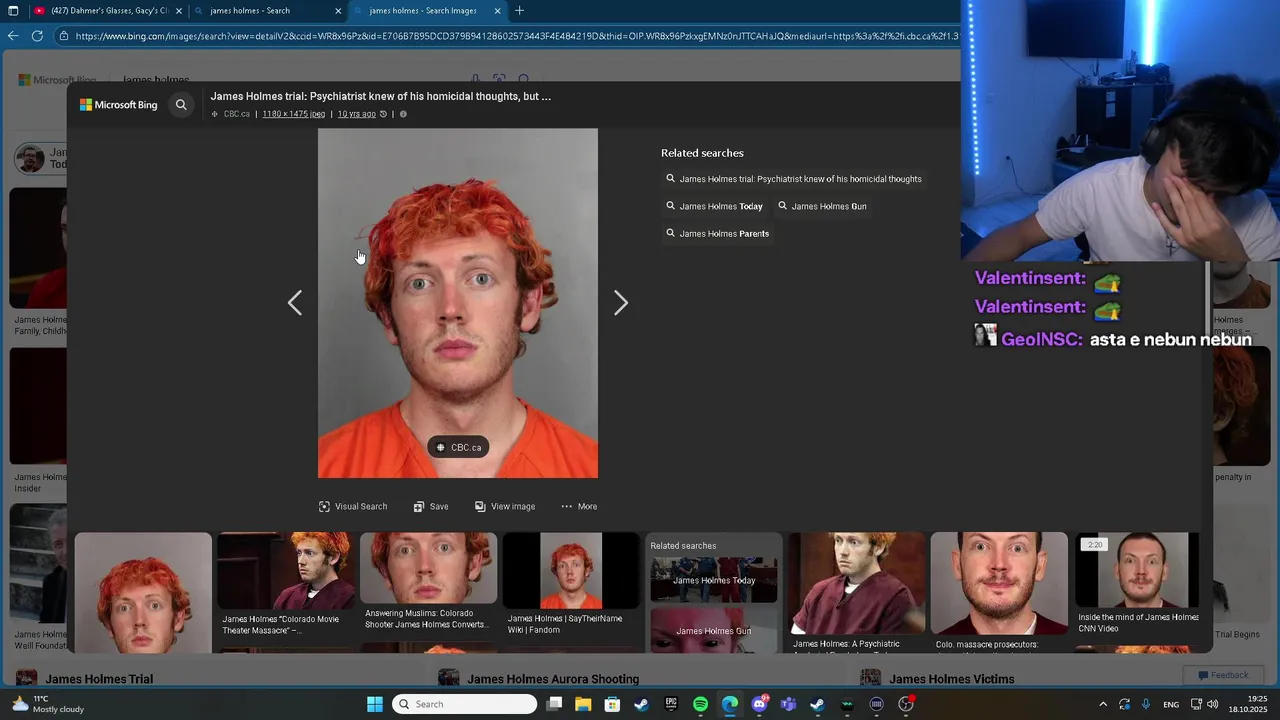Search 'James Holmes trial: Psychiatrist knew' related query
The image size is (1280, 720).
tap(794, 179)
